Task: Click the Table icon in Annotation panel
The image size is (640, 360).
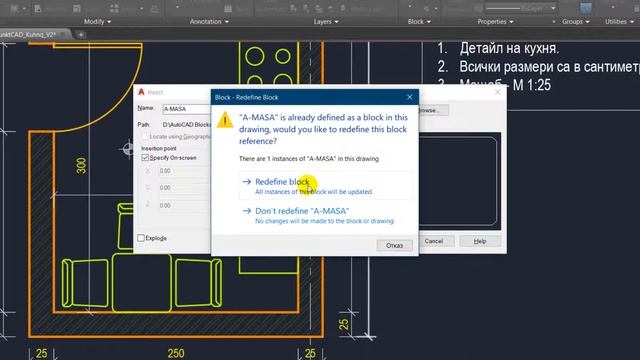Action: coord(228,9)
